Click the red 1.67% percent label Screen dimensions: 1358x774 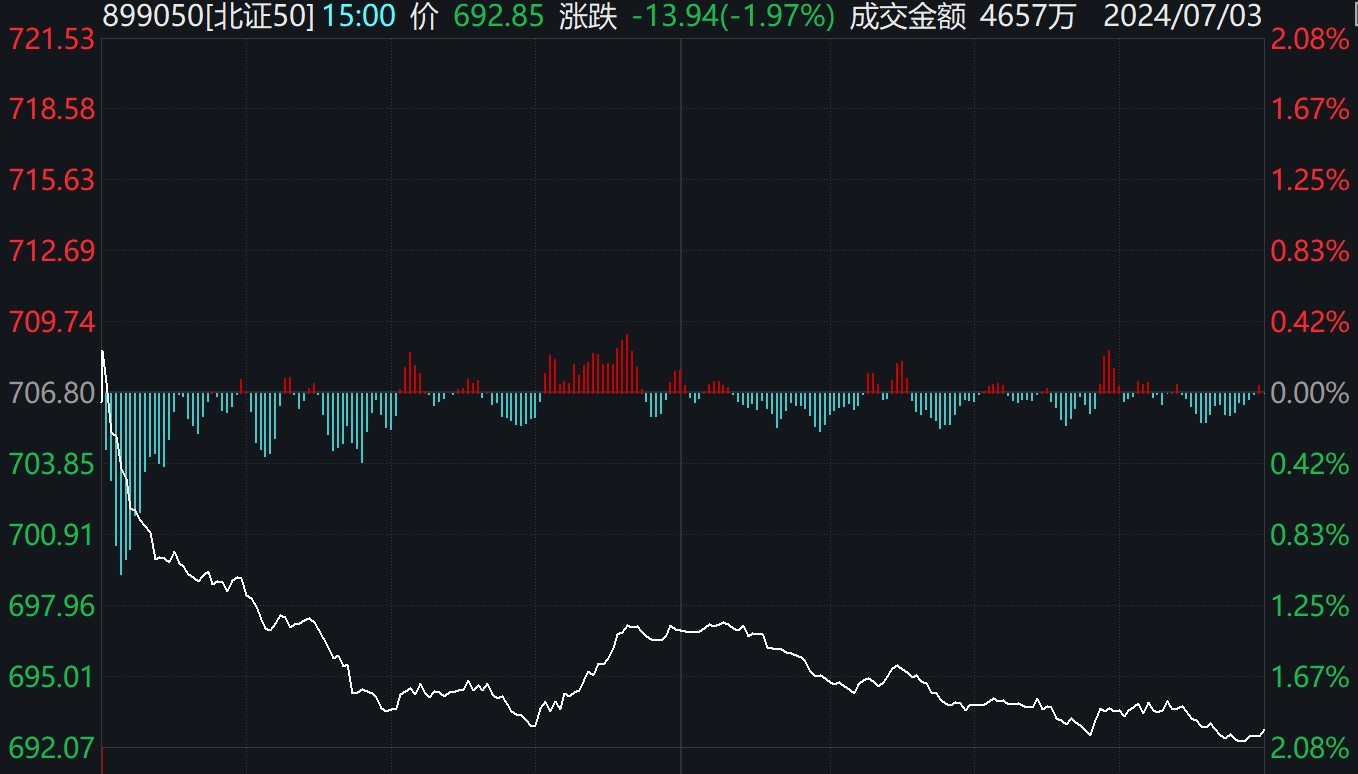coord(1310,108)
